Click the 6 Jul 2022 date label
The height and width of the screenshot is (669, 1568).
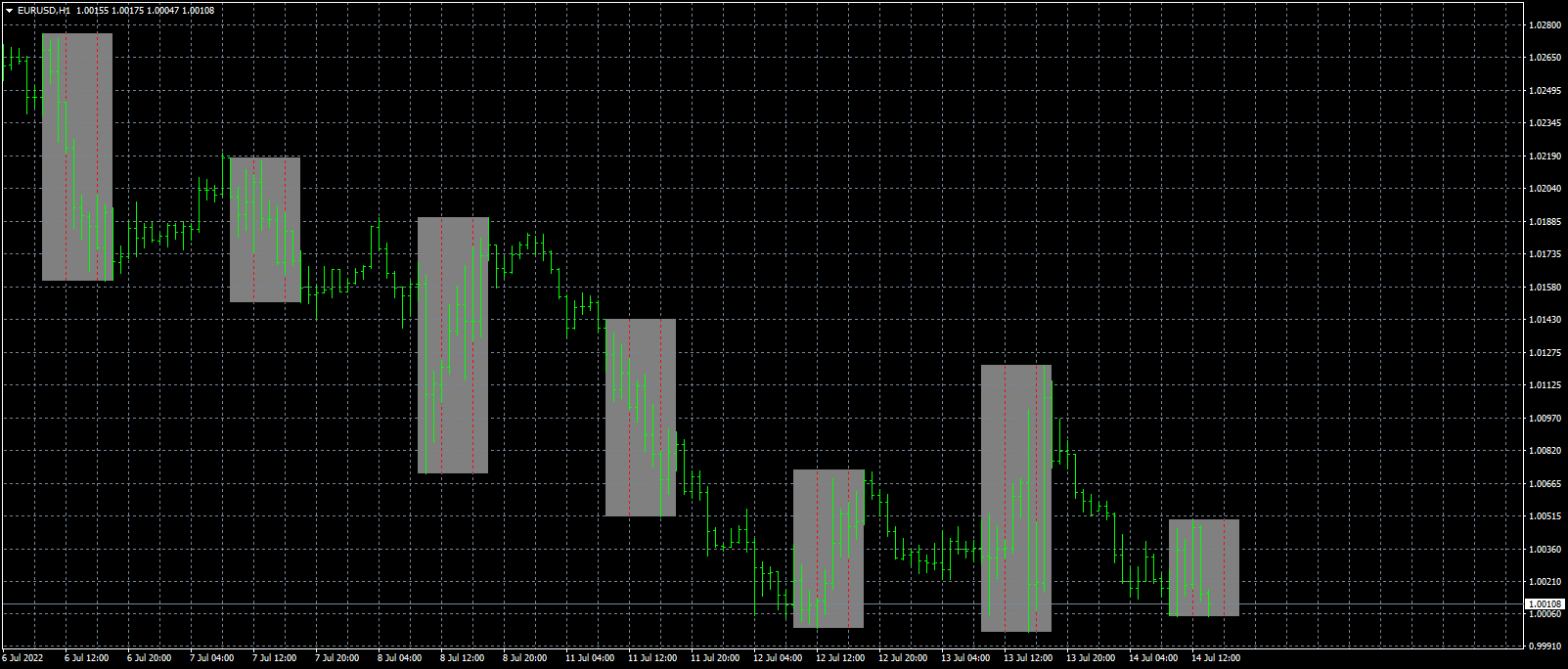pyautogui.click(x=23, y=658)
